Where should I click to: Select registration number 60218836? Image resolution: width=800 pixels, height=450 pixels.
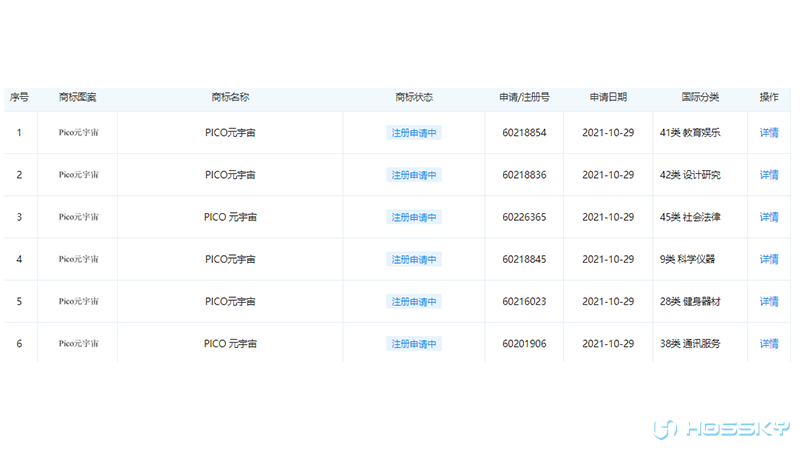tap(524, 175)
